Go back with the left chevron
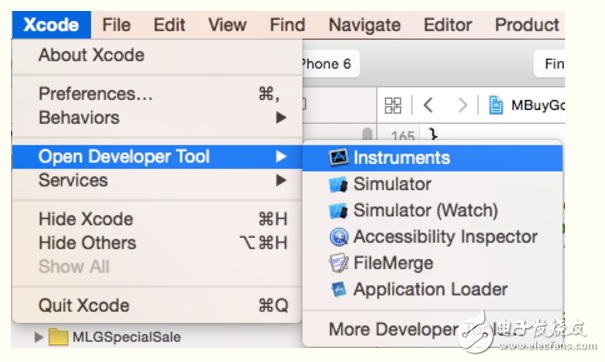605x362 pixels. click(428, 105)
